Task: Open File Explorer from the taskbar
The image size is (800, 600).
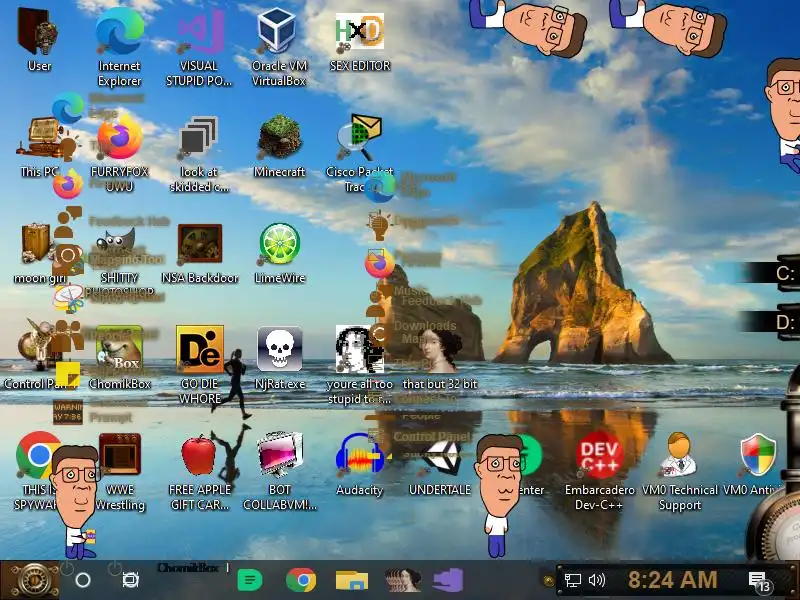Action: [352, 580]
